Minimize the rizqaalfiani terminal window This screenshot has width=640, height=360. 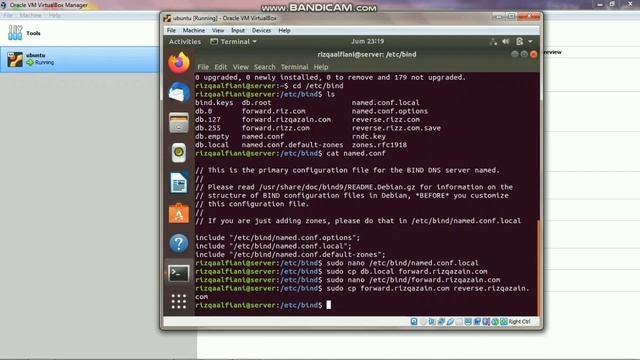click(514, 54)
